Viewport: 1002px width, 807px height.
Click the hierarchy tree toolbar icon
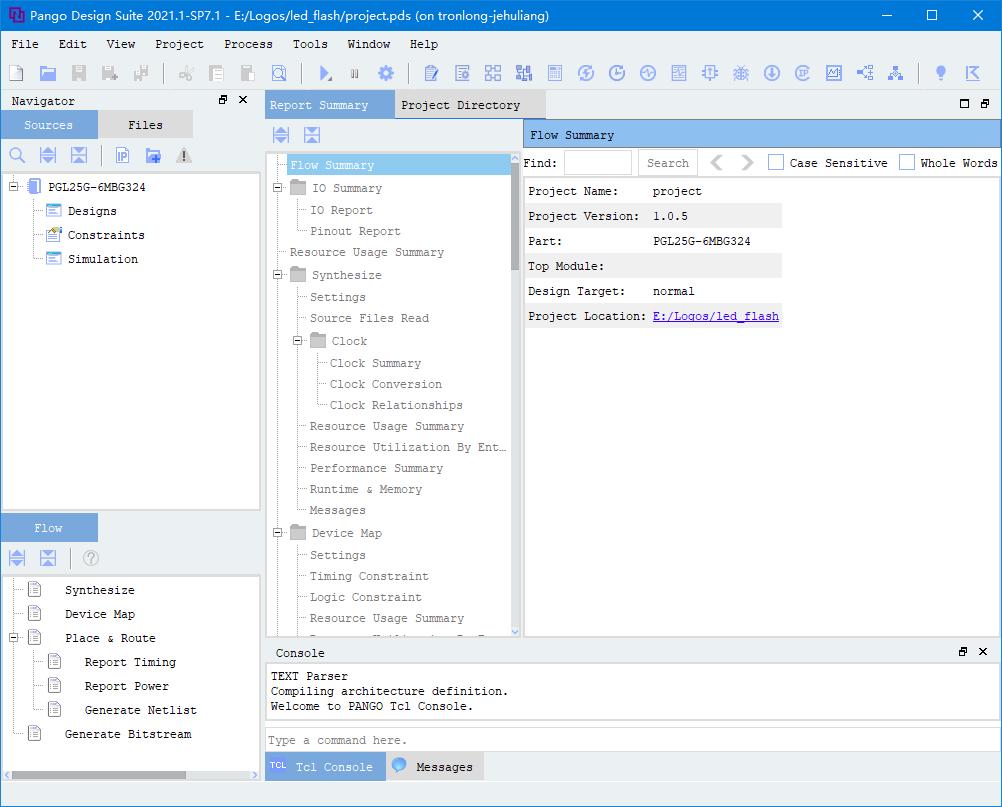pos(896,73)
